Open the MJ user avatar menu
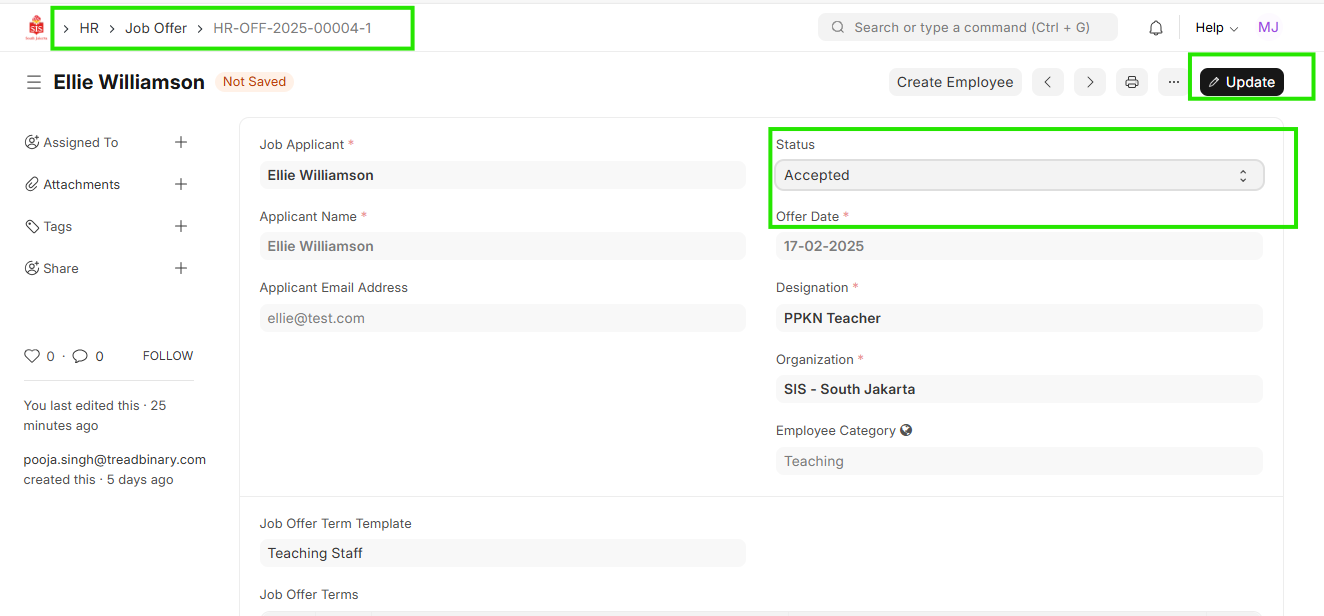This screenshot has height=616, width=1324. click(1268, 28)
